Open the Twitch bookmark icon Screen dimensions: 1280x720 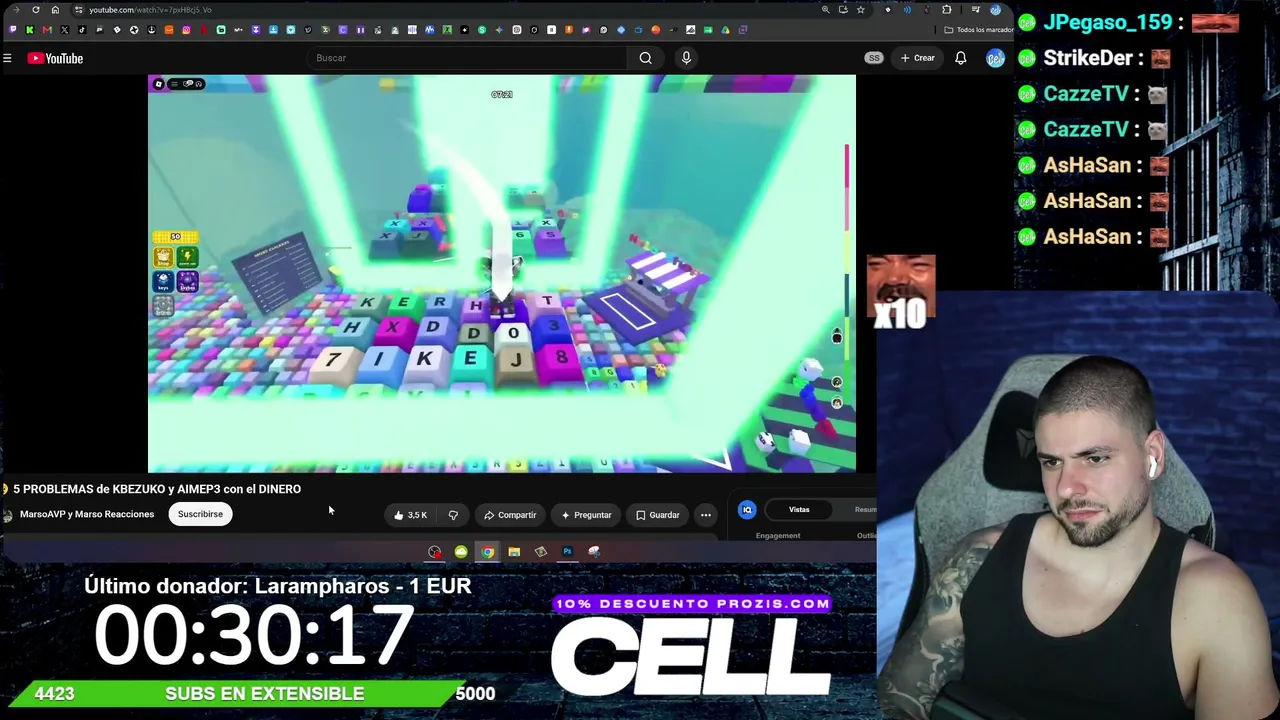point(12,30)
